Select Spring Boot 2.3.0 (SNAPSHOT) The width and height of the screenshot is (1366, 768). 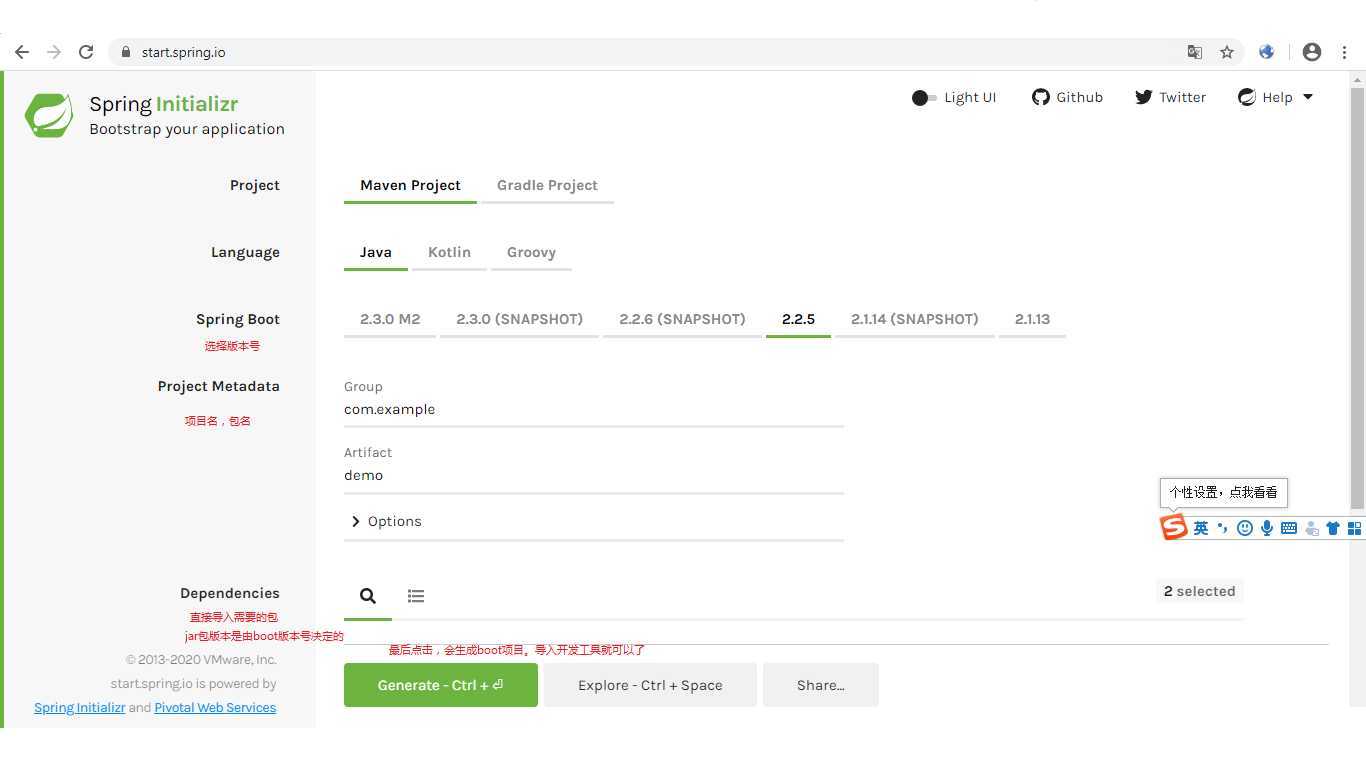point(519,319)
